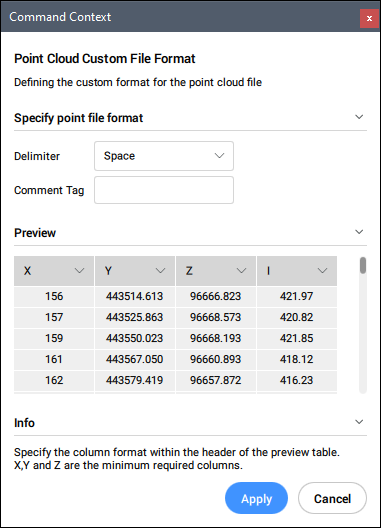Image resolution: width=381 pixels, height=528 pixels.
Task: Click the Command Context title text
Action: (60, 17)
